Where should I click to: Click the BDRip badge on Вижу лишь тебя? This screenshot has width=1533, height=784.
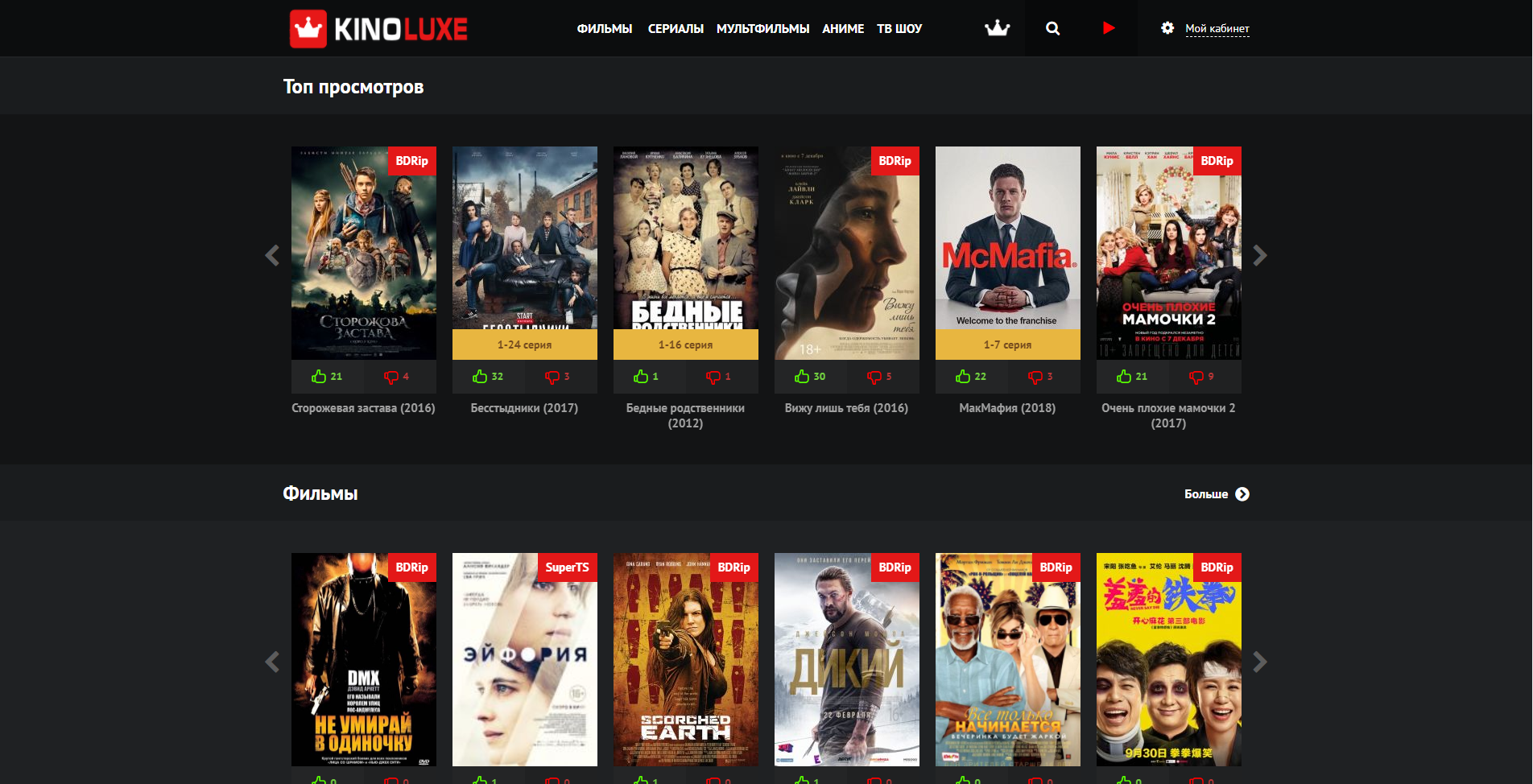pyautogui.click(x=895, y=161)
